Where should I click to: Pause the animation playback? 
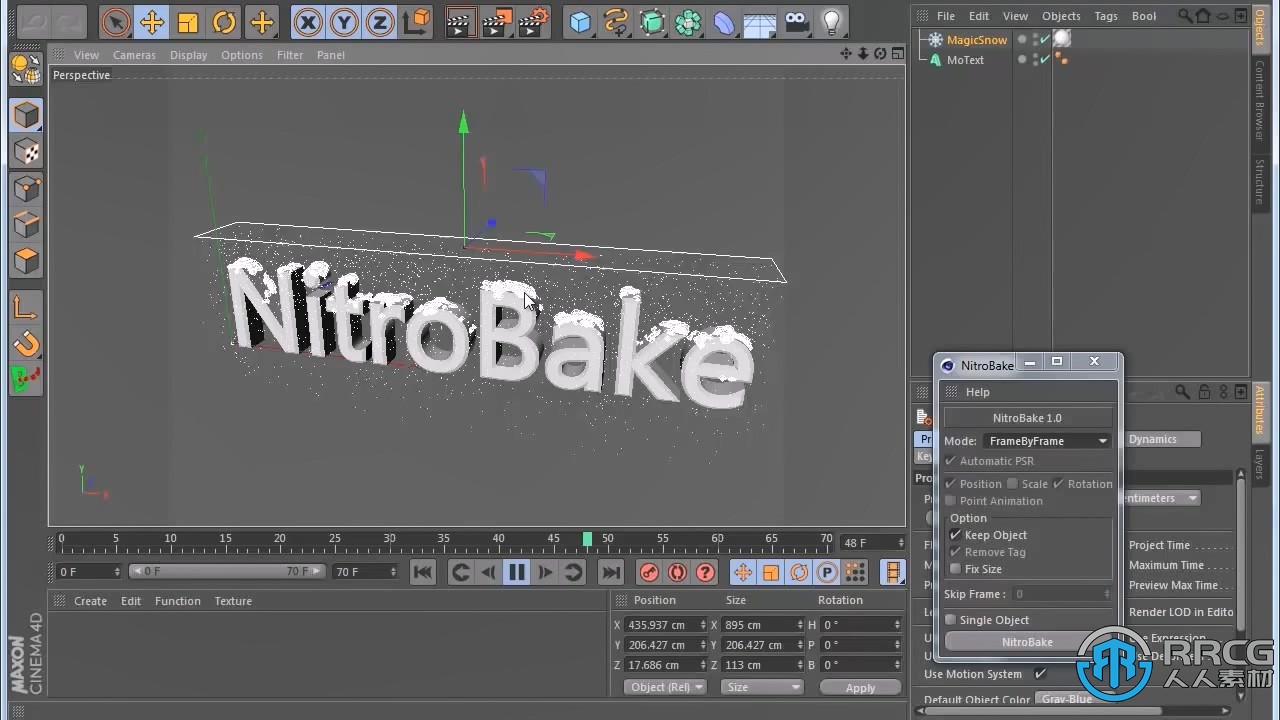tap(516, 572)
